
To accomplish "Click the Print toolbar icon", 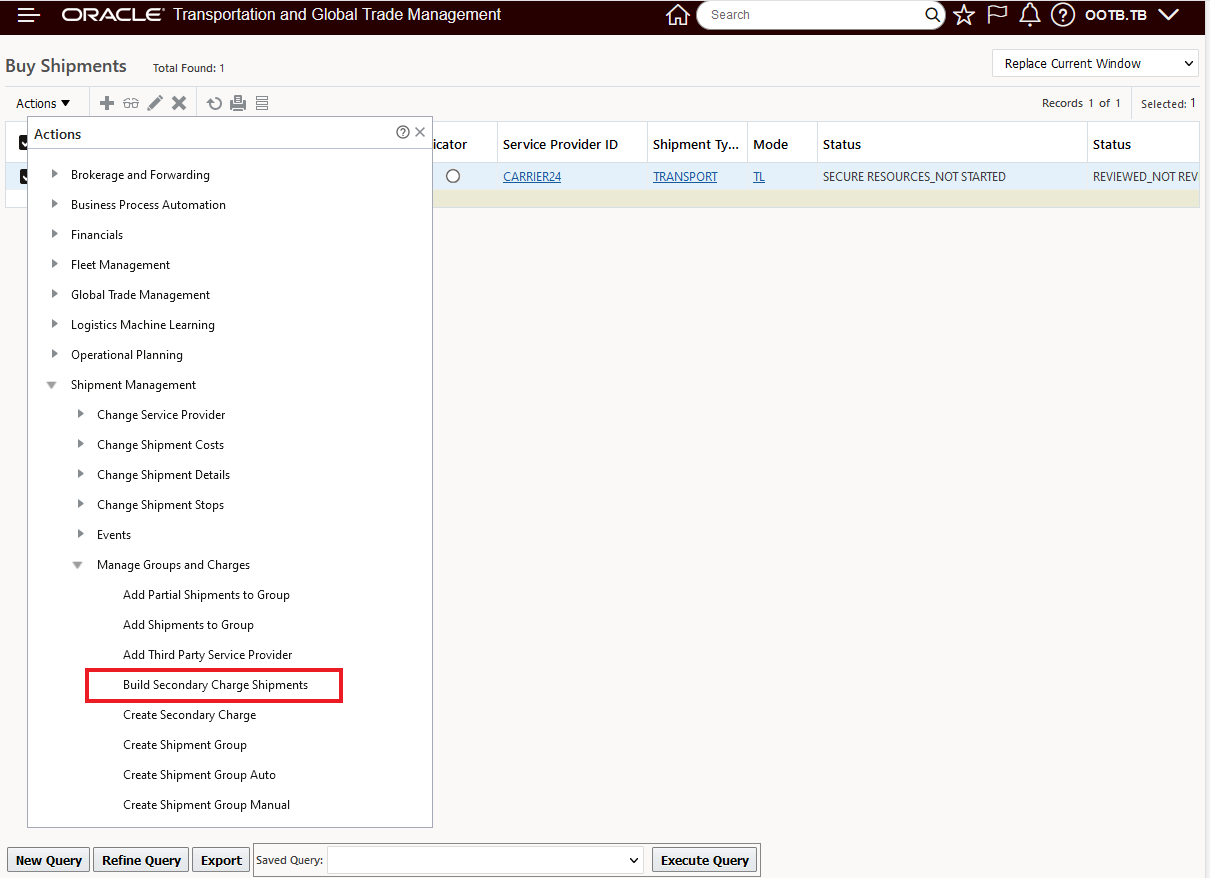I will coord(238,103).
